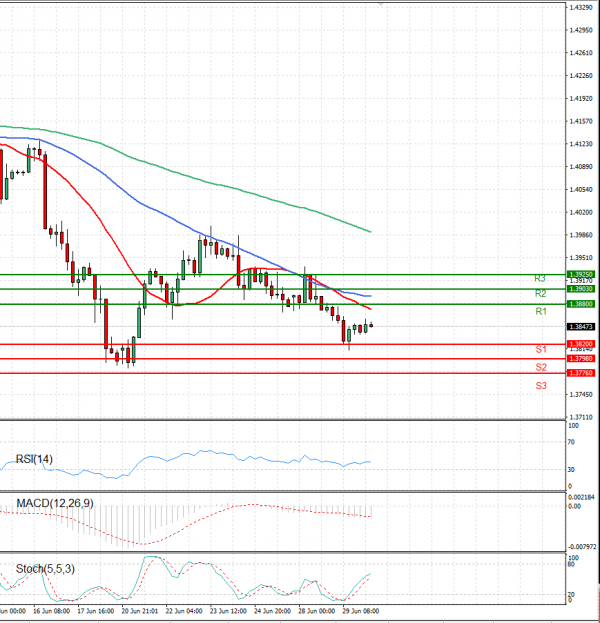
Task: Click the S1 support label
Action: tap(541, 350)
